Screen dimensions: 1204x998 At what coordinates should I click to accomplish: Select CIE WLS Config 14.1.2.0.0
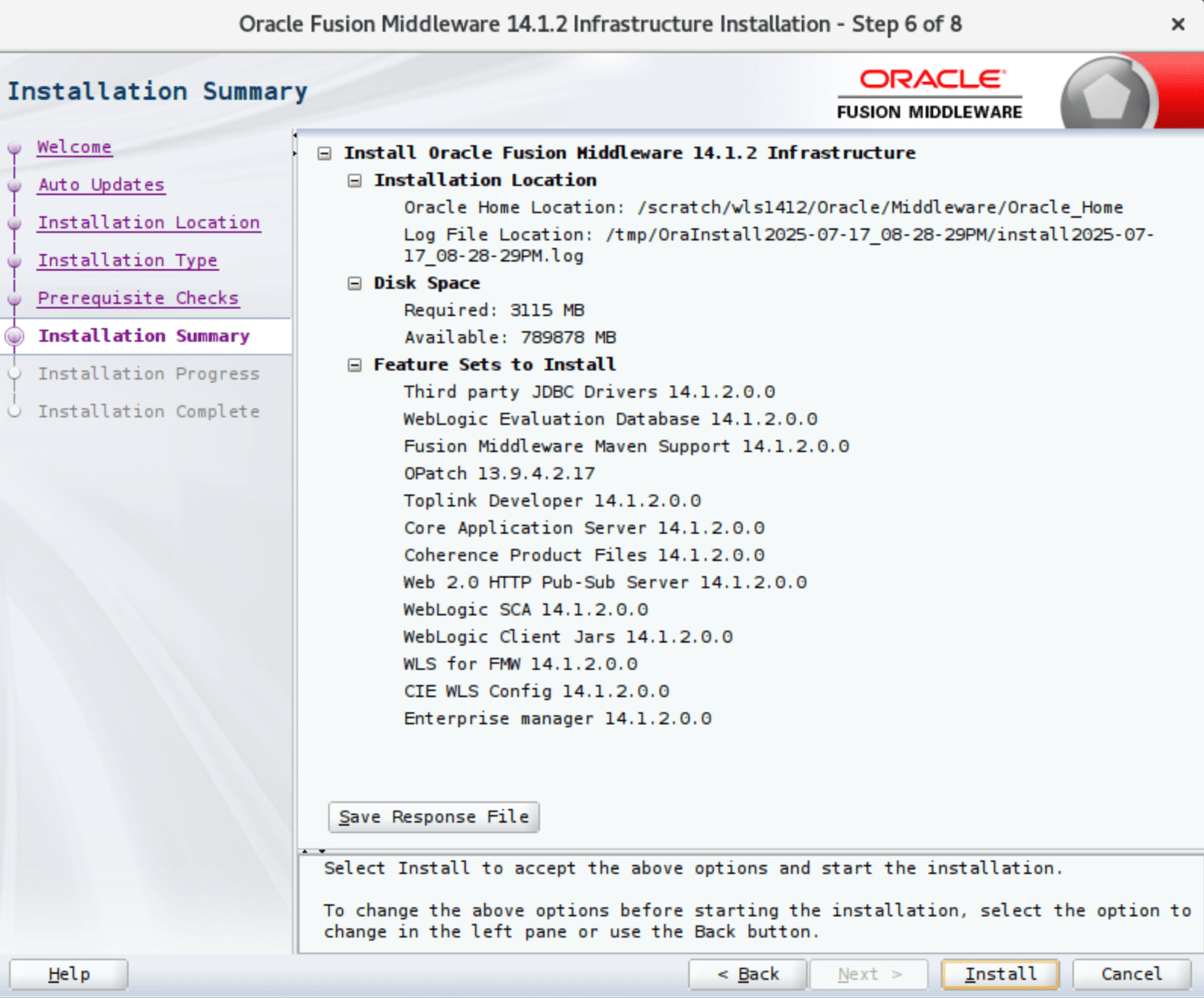(x=536, y=693)
